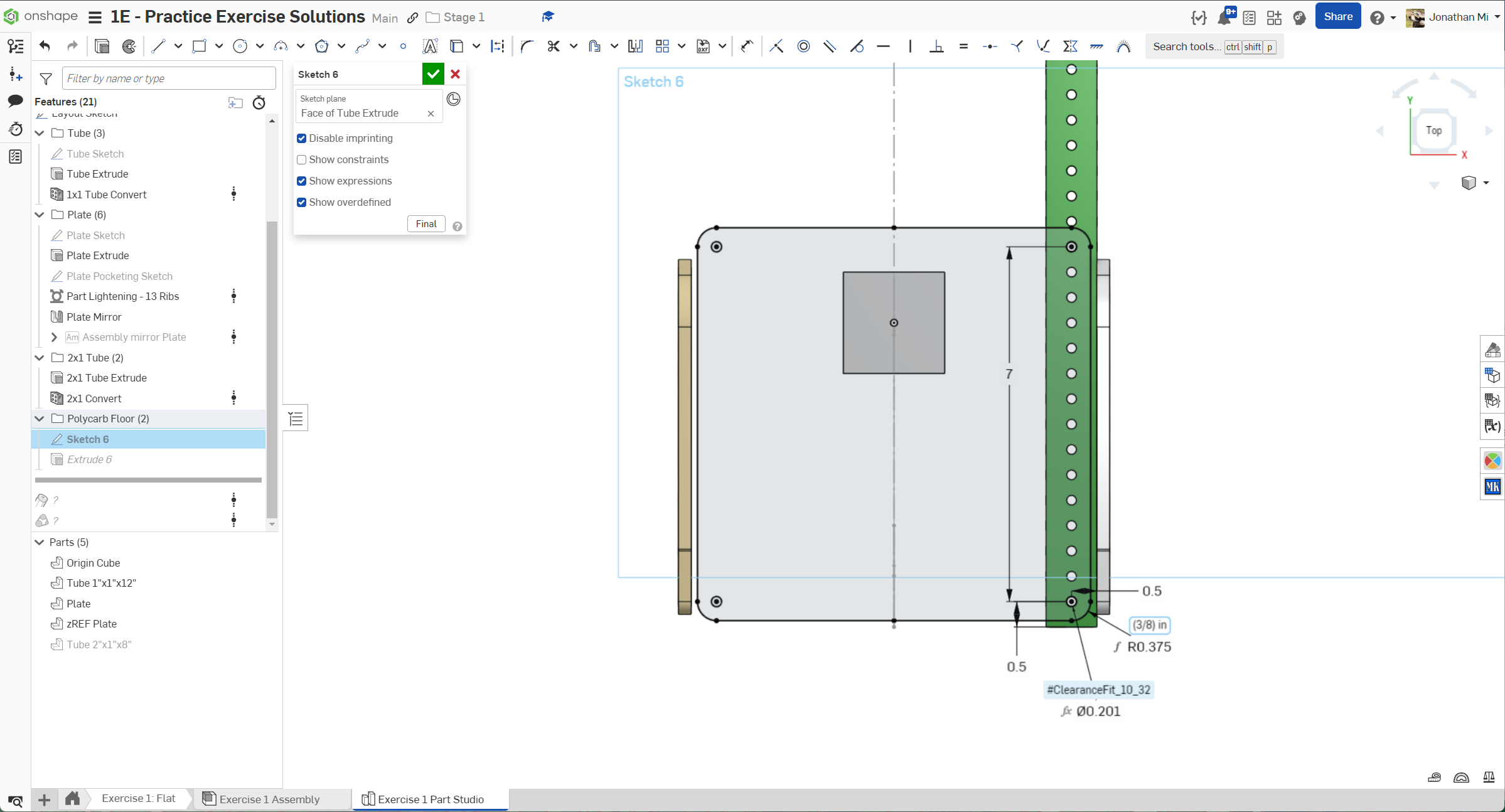Toggle Show overdefined checkbox

(302, 202)
